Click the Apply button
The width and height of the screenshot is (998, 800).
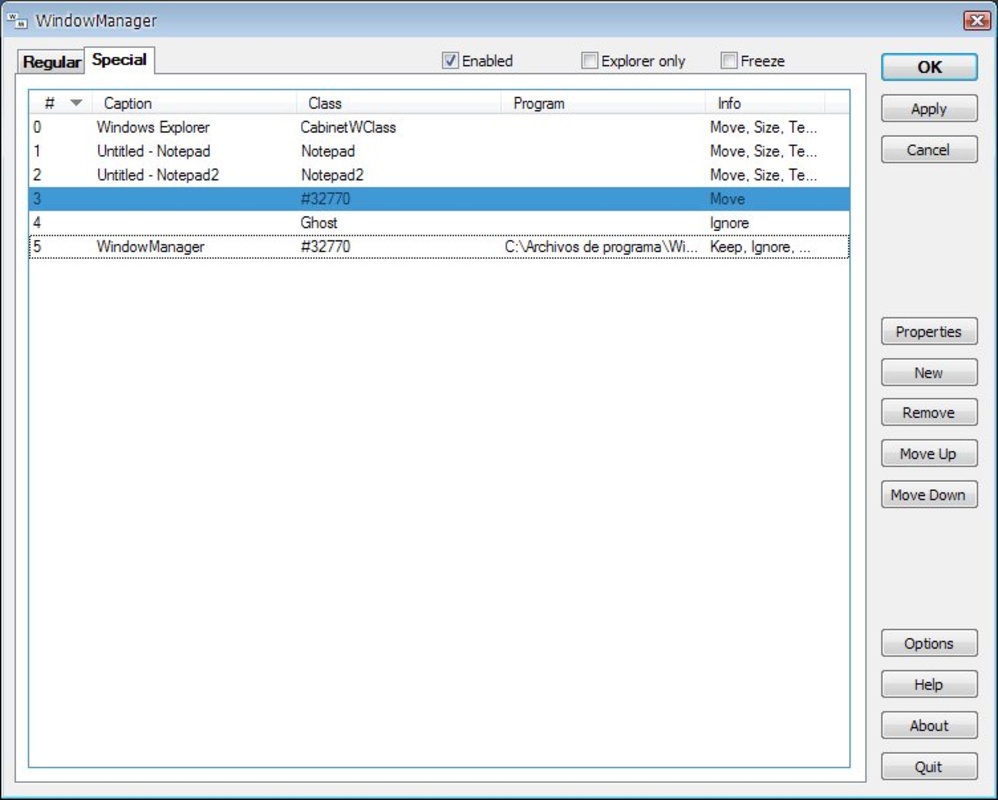928,109
